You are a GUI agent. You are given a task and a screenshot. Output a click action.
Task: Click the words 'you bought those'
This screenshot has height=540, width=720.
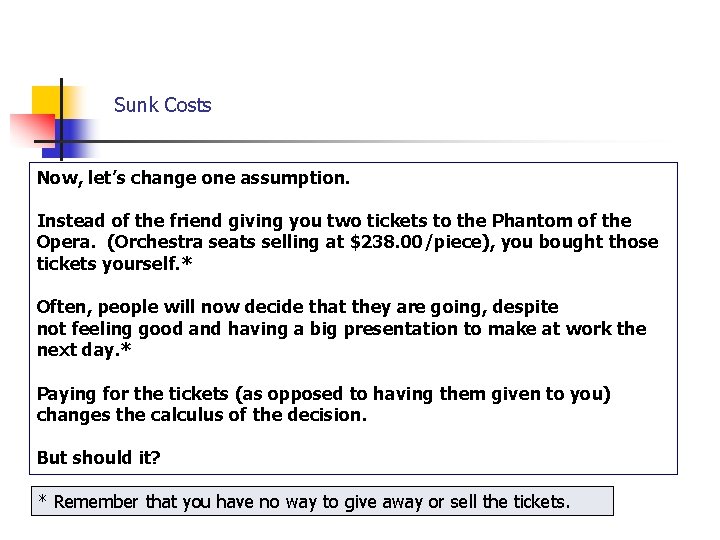580,242
